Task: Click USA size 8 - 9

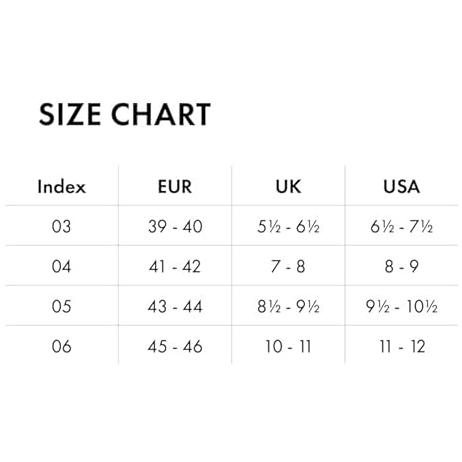Action: point(401,266)
